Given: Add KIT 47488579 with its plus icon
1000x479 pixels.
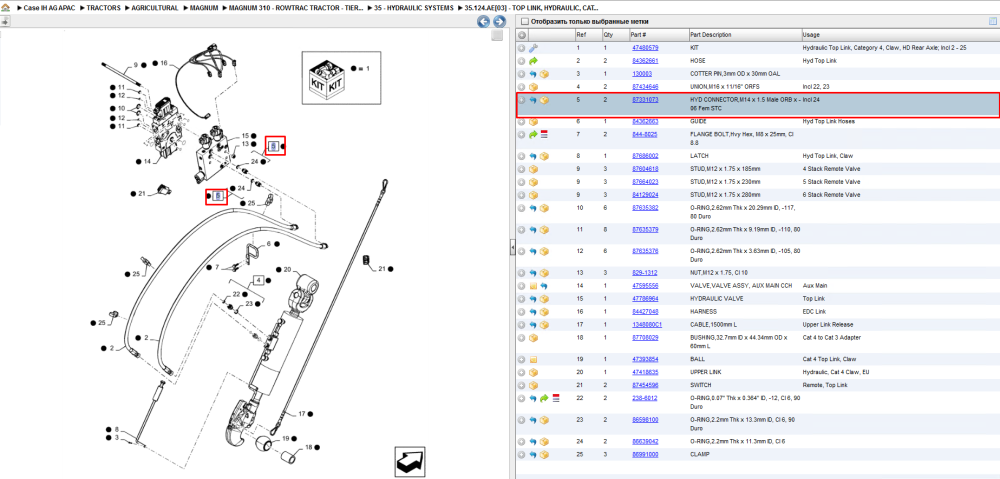Looking at the screenshot, I should [522, 48].
